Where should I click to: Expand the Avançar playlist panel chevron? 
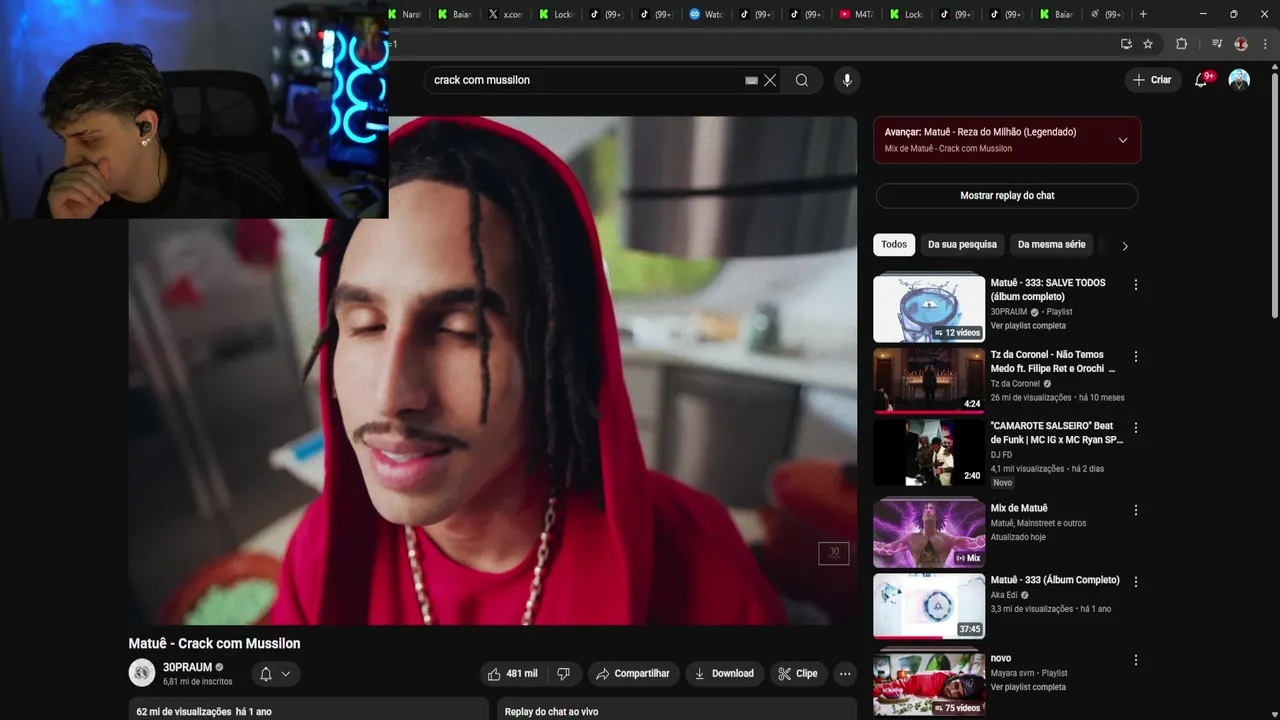[1122, 140]
